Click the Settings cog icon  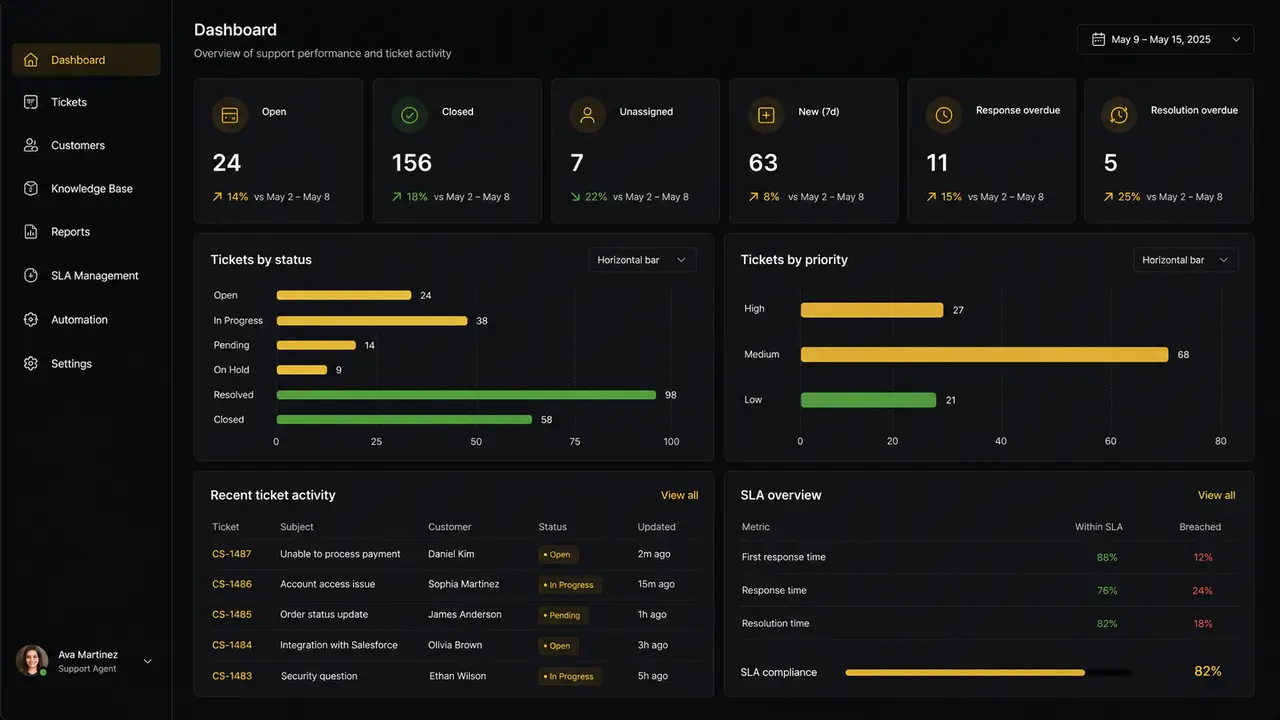[31, 364]
